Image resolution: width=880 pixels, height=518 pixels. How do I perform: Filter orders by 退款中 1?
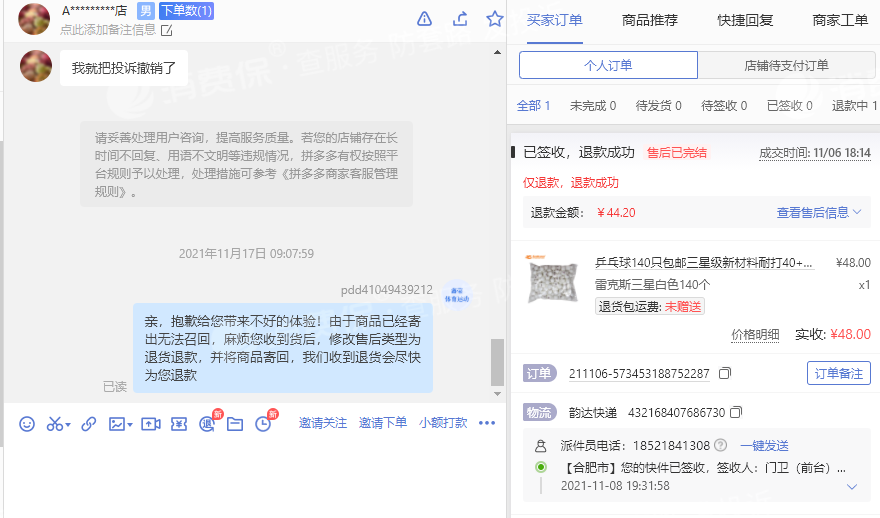854,106
